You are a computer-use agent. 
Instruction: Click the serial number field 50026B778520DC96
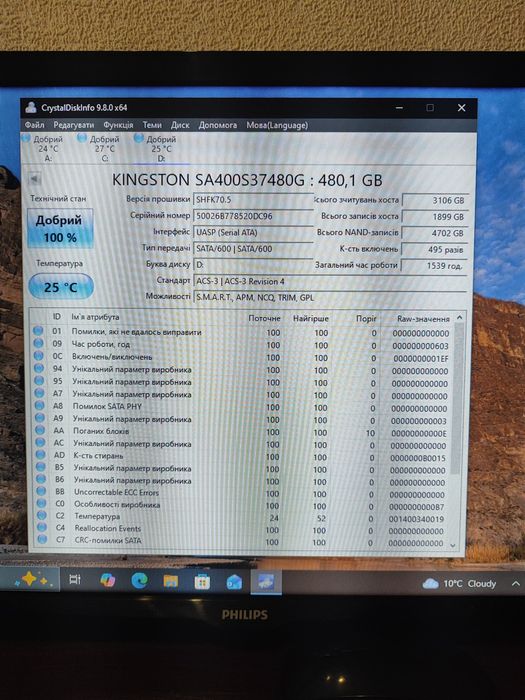point(253,216)
